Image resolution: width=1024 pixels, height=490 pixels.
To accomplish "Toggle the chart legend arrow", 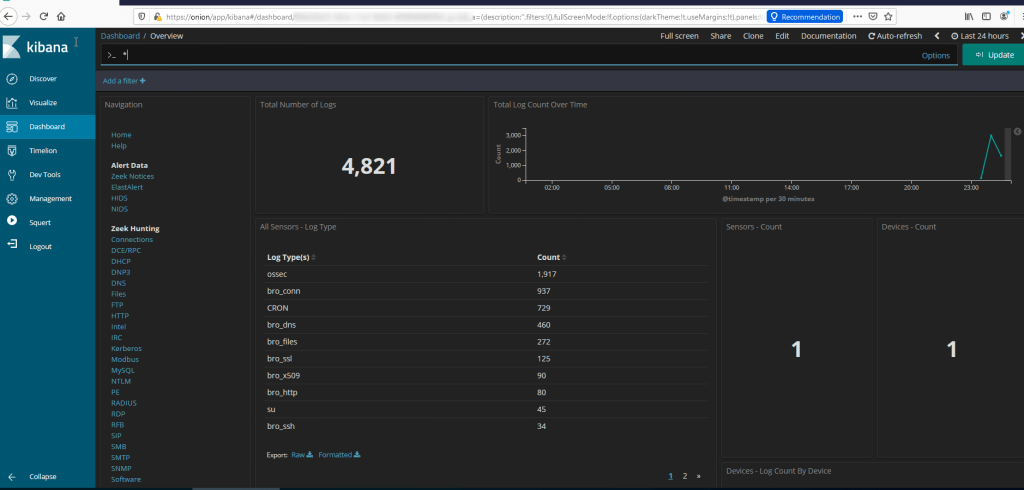I will point(1016,132).
